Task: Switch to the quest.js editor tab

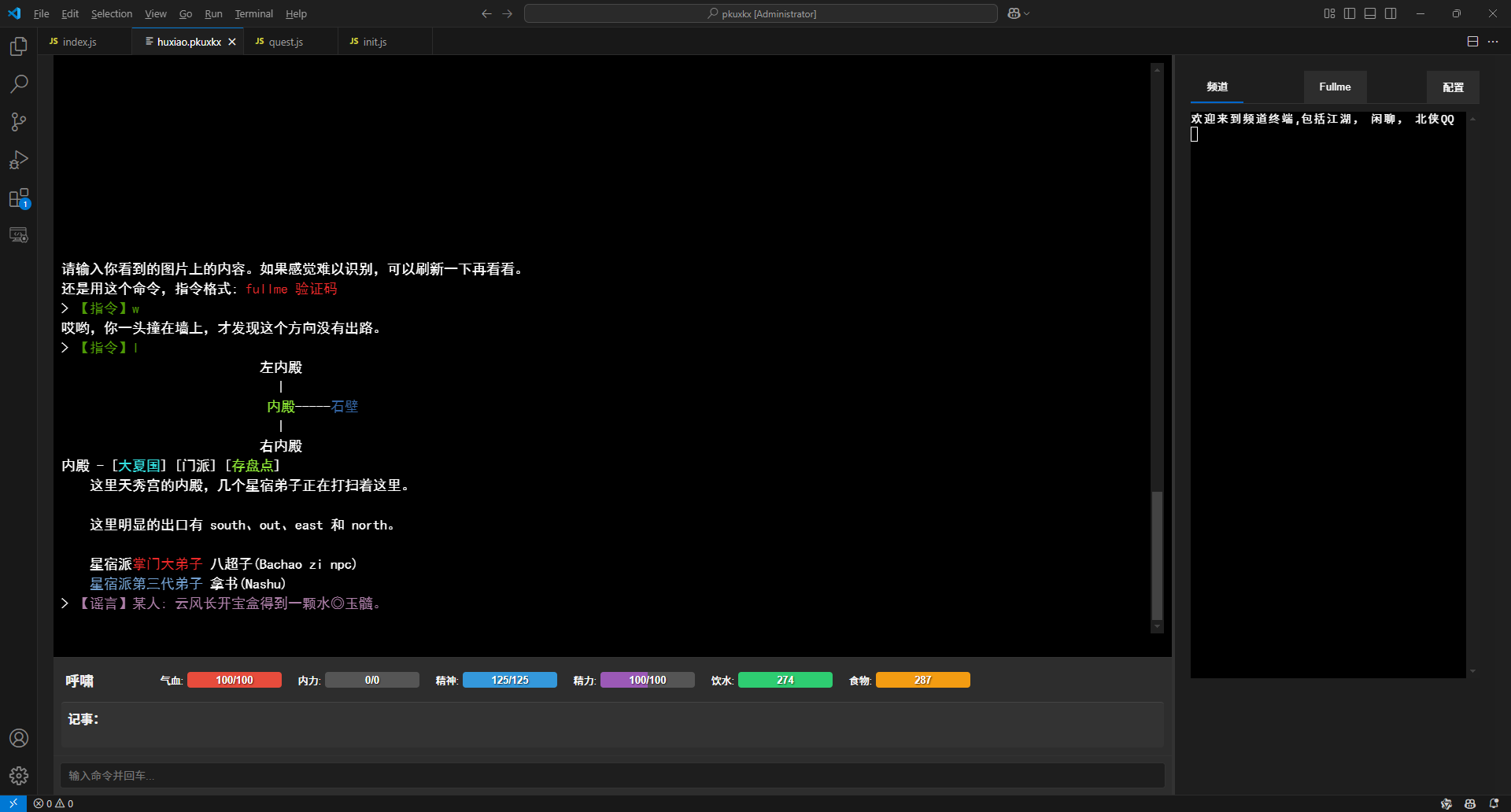Action: click(x=286, y=42)
